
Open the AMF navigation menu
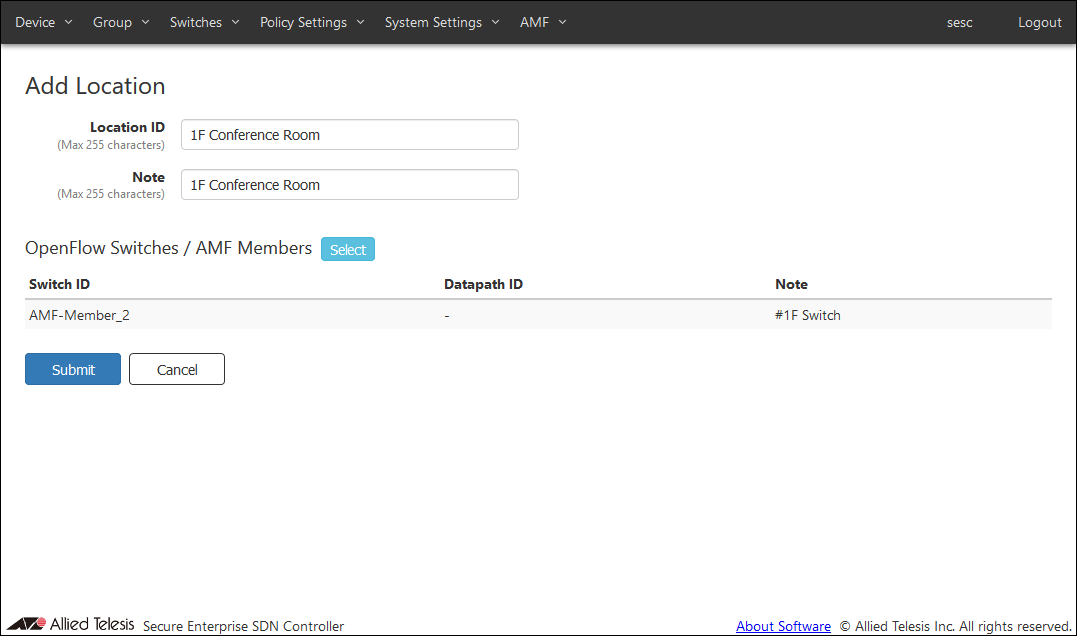542,22
